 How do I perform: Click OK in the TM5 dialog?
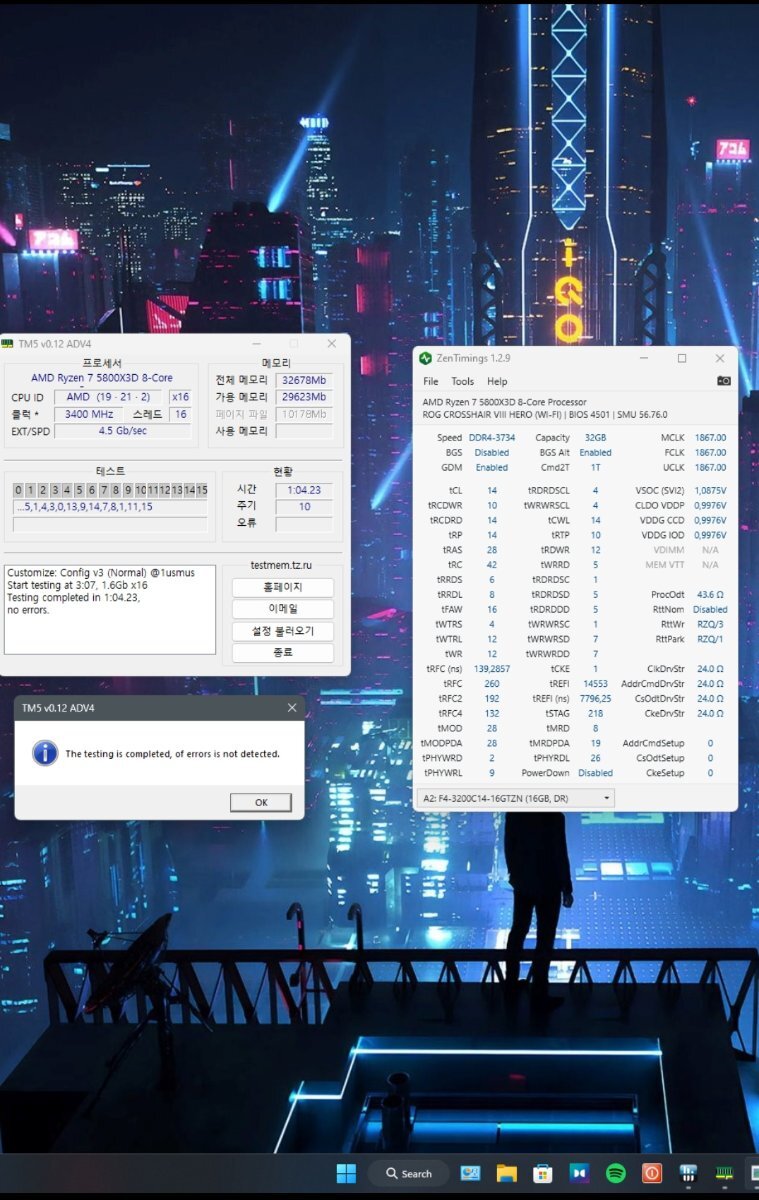click(261, 802)
